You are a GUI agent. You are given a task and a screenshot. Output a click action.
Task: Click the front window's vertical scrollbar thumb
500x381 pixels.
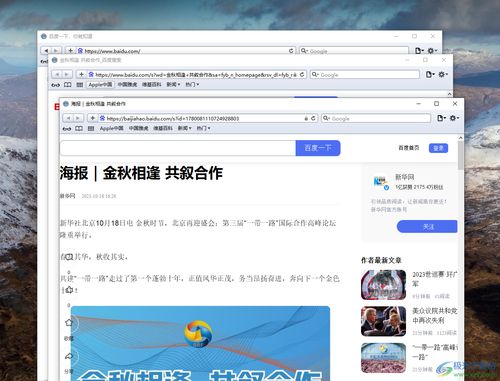pos(460,155)
